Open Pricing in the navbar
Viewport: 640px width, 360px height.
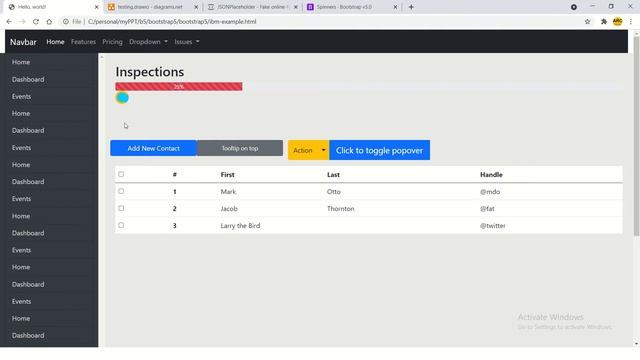tap(112, 42)
